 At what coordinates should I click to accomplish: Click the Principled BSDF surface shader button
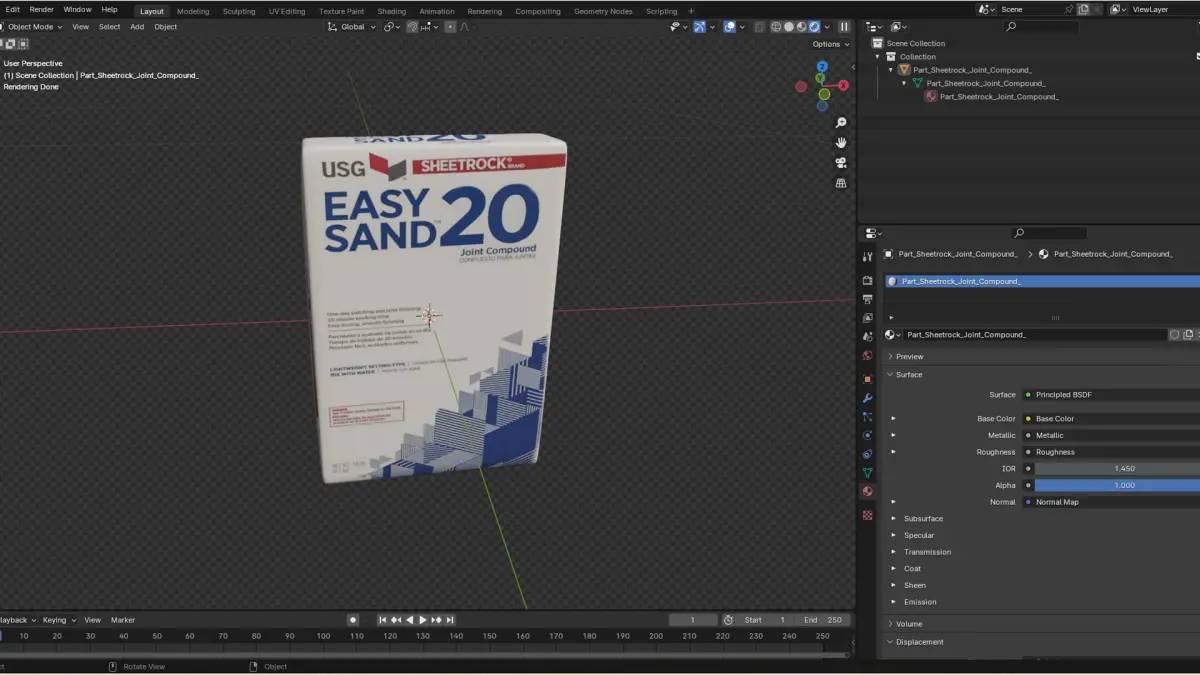point(1110,395)
